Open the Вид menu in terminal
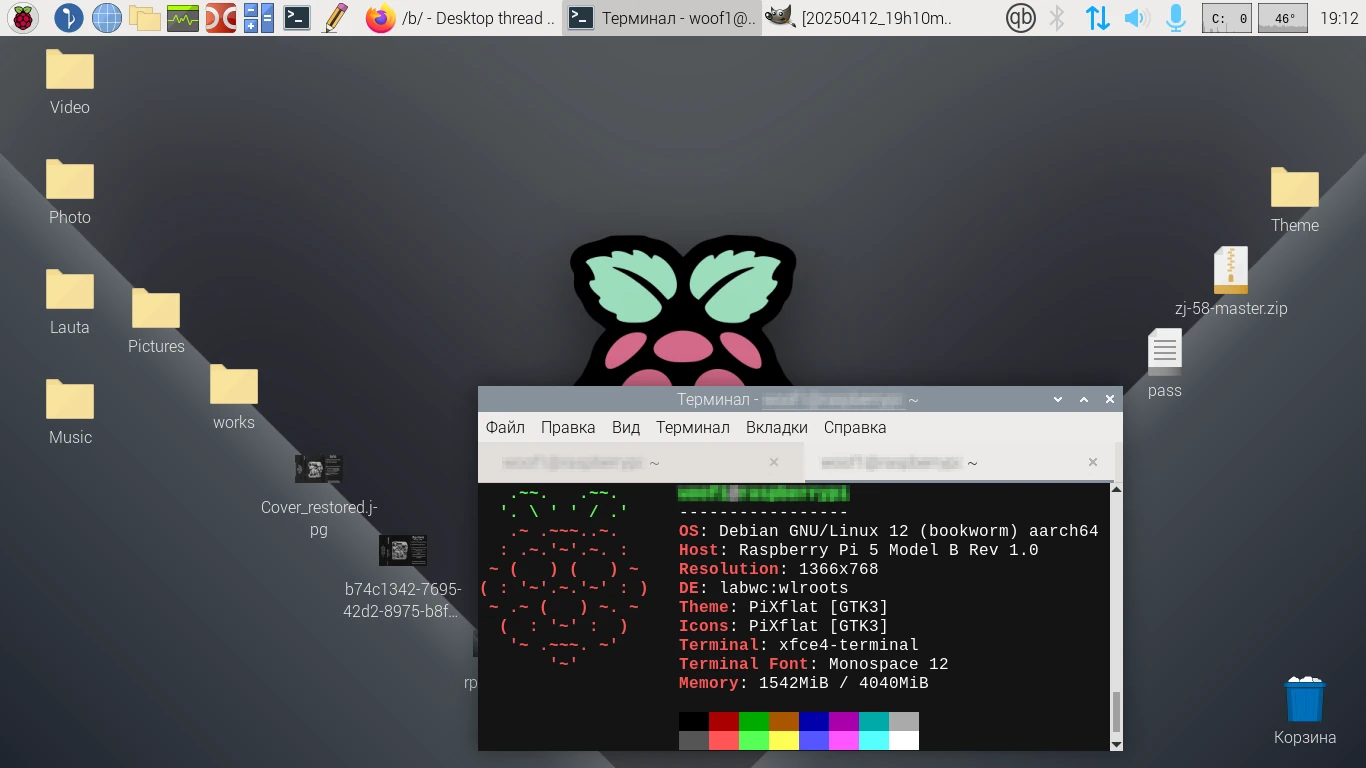The width and height of the screenshot is (1366, 768). pyautogui.click(x=626, y=427)
